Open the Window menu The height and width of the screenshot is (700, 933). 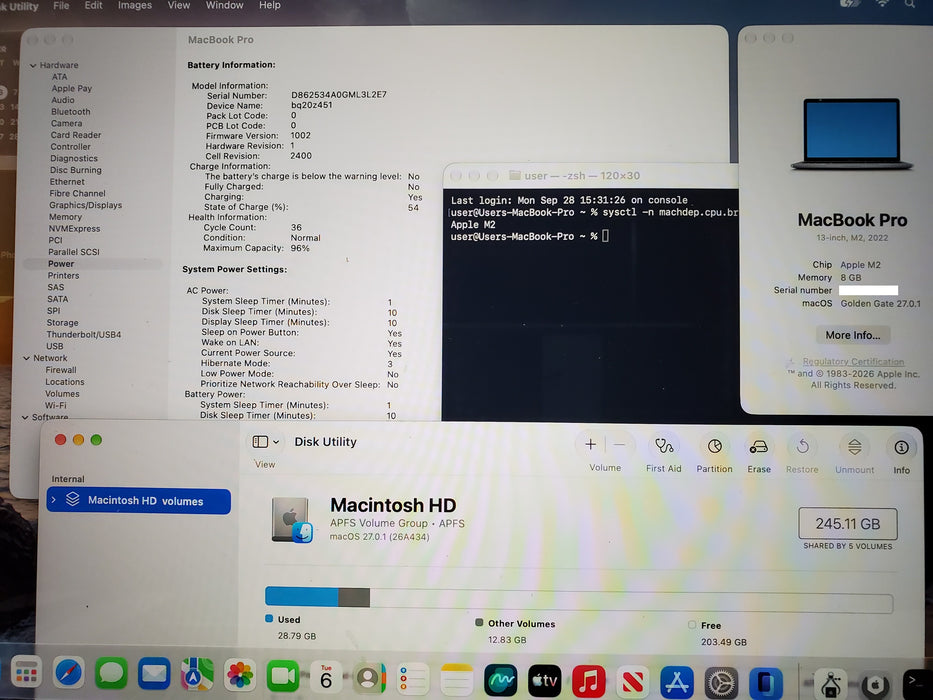(x=224, y=5)
